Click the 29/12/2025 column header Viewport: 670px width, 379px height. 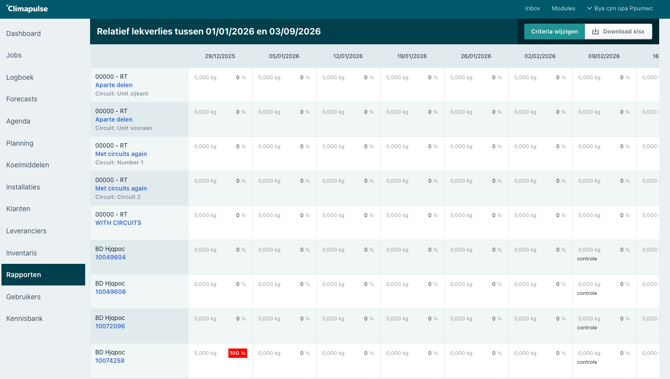220,56
